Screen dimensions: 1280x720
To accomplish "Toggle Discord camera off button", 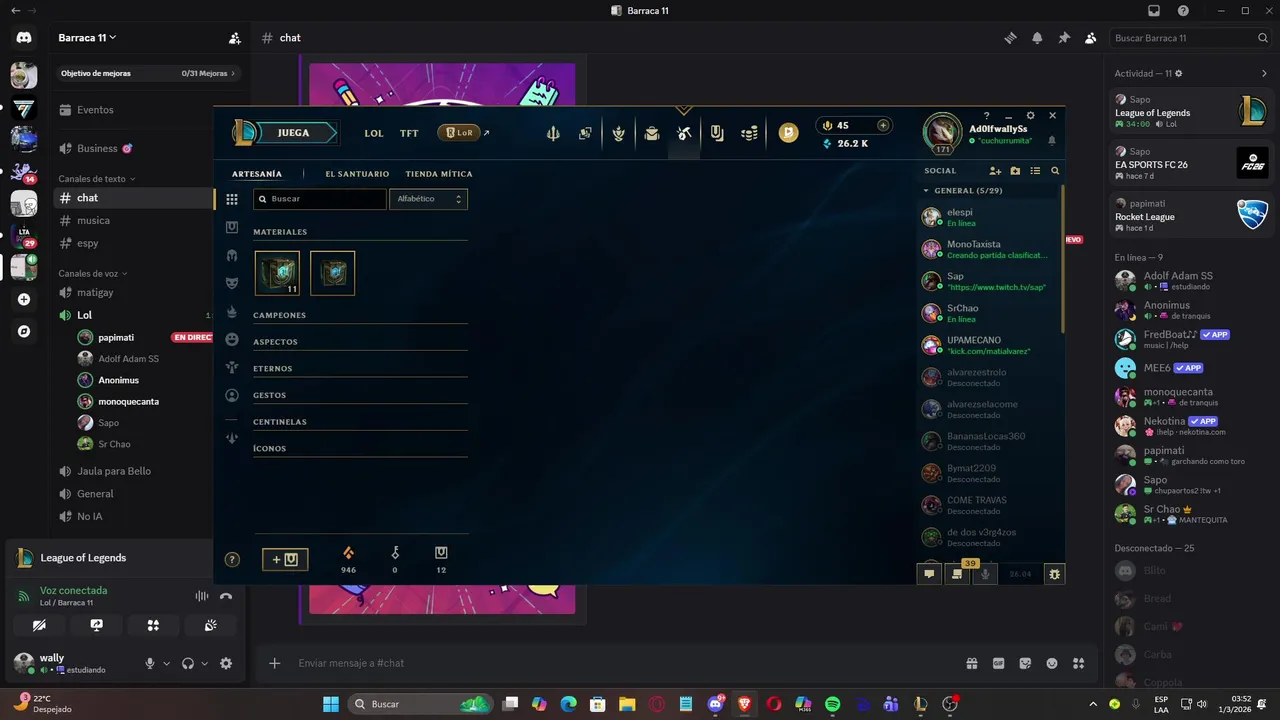I will 39,625.
